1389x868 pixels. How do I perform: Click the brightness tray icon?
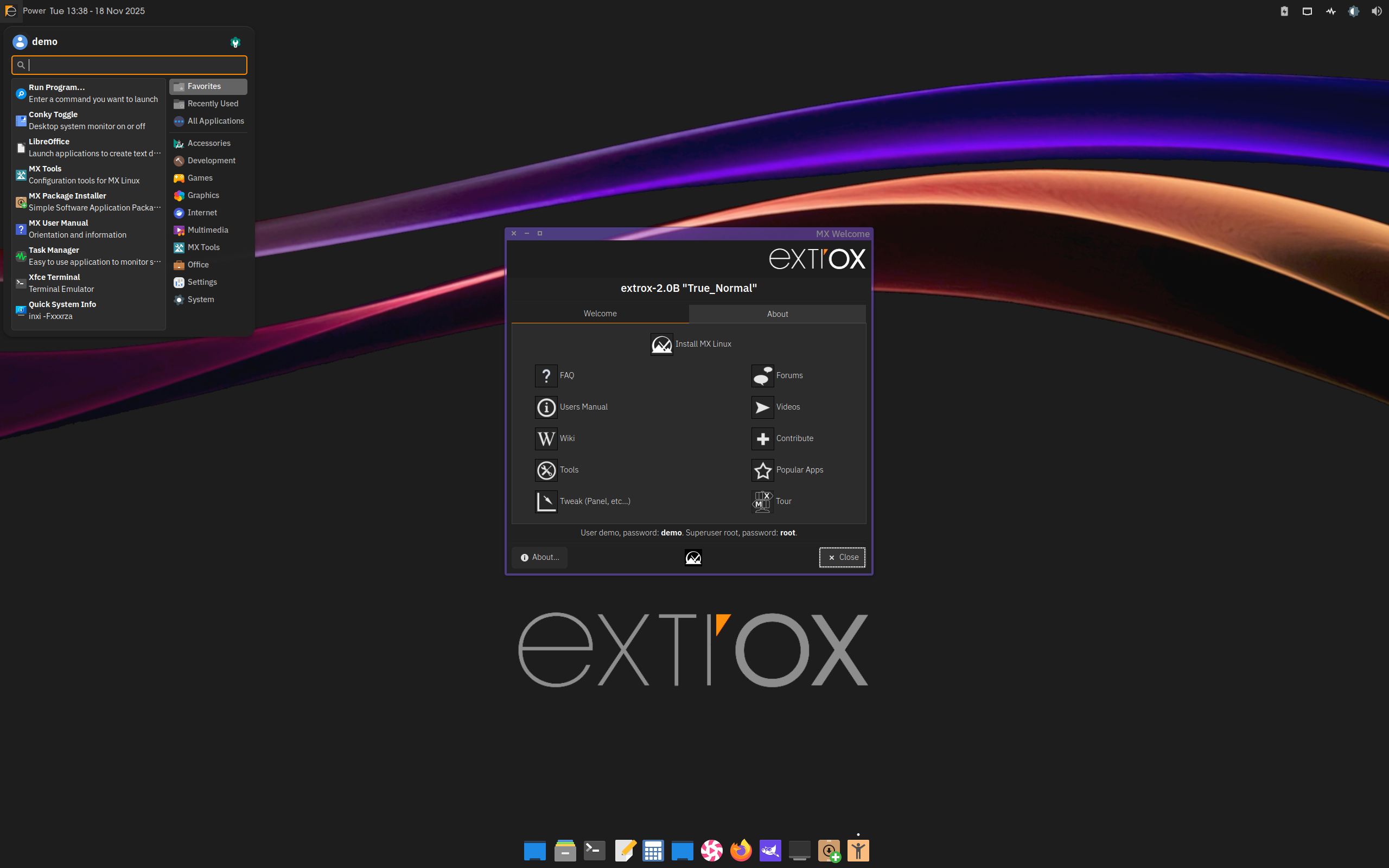pos(1353,11)
